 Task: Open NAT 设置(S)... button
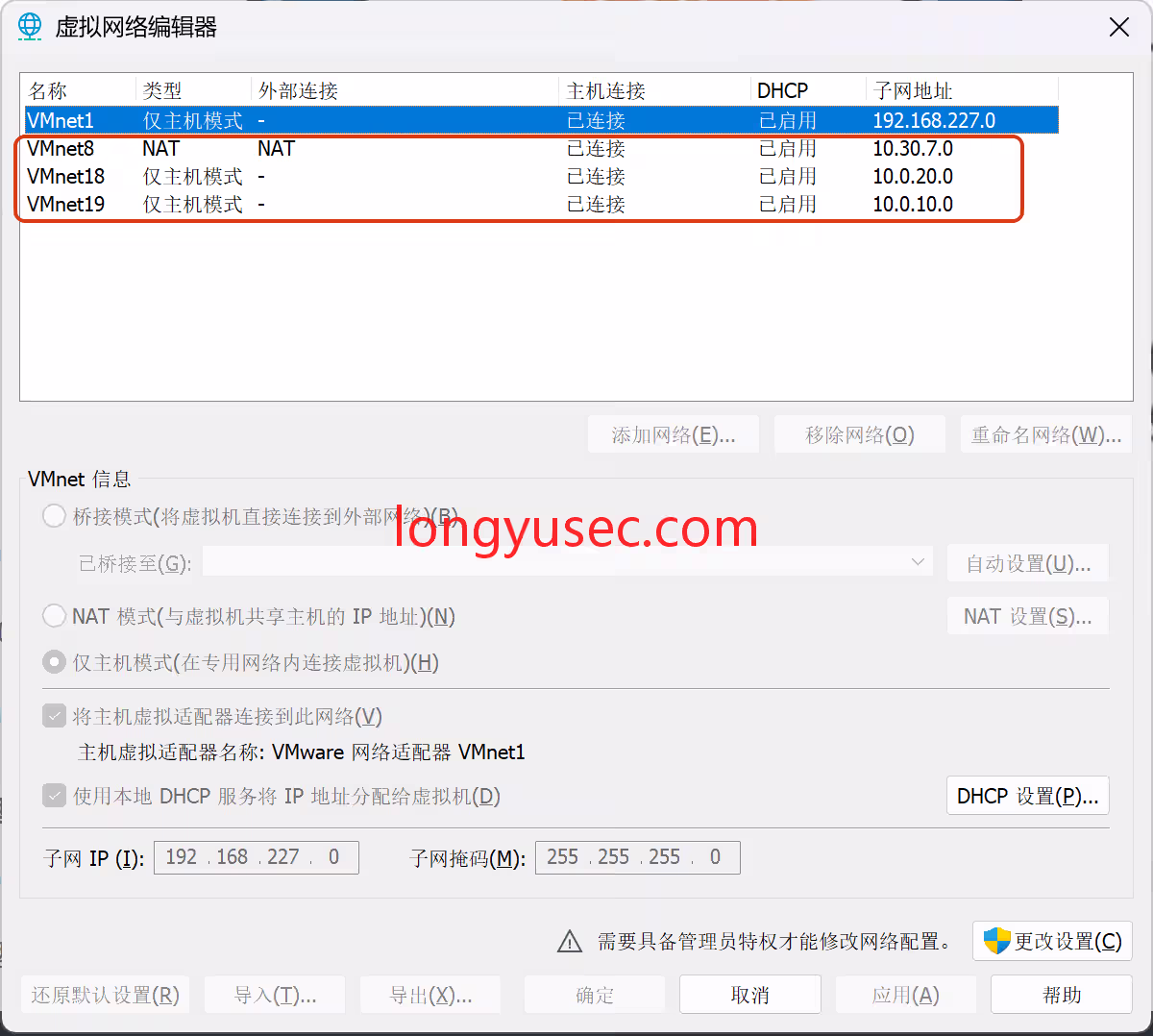pyautogui.click(x=1028, y=616)
